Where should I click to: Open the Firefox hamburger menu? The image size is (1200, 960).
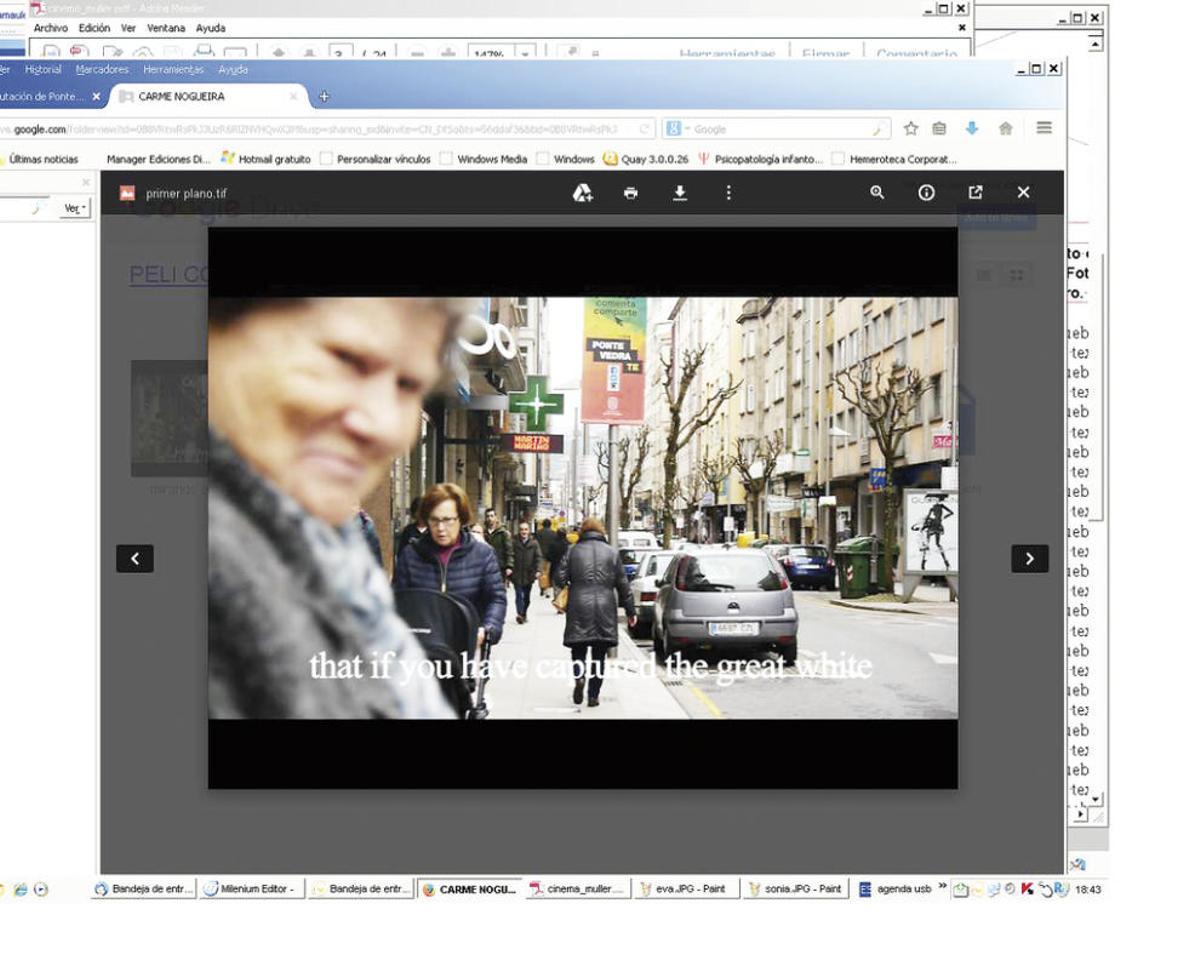(1044, 128)
